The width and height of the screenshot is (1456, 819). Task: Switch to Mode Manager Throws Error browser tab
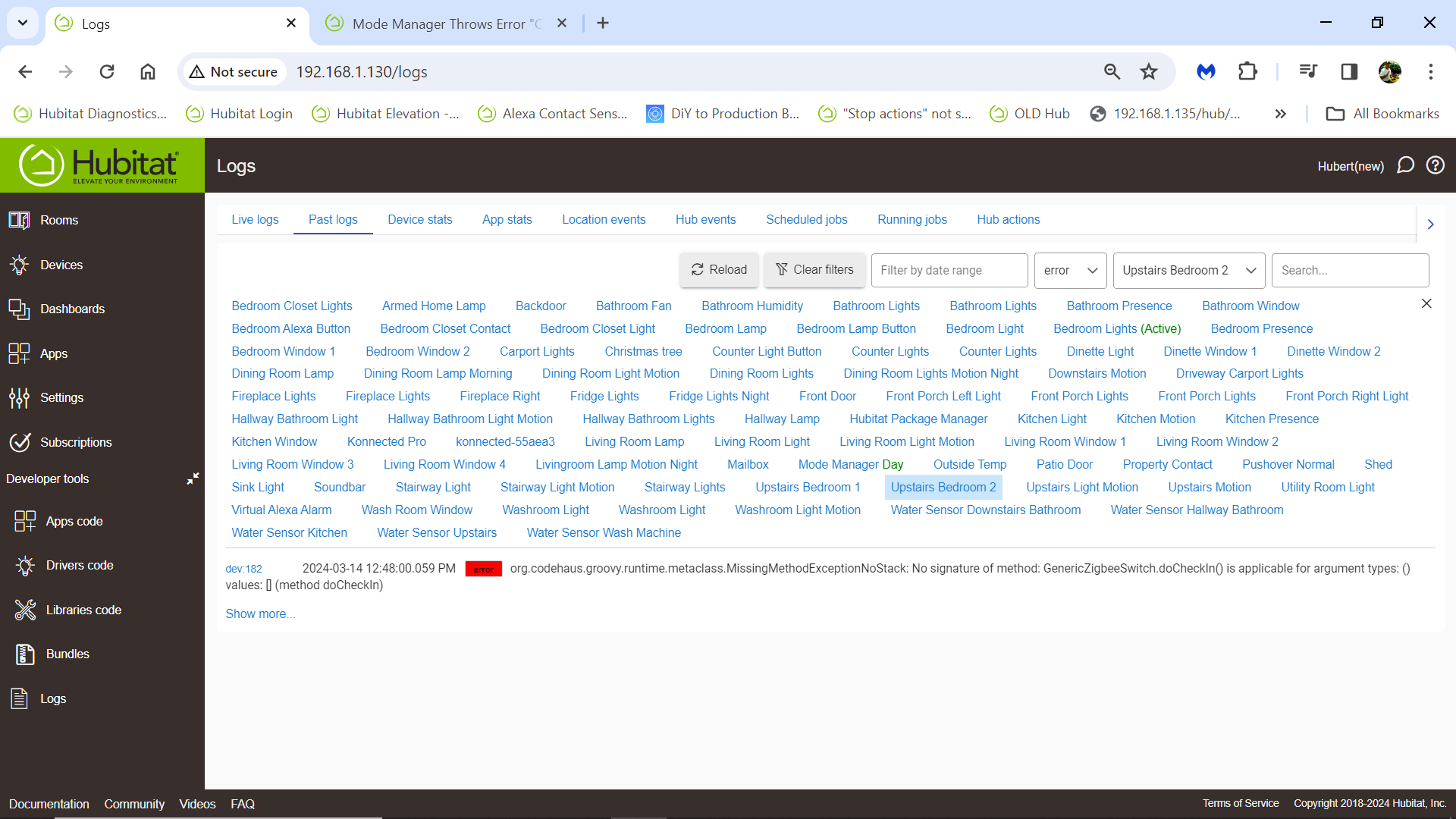click(447, 24)
